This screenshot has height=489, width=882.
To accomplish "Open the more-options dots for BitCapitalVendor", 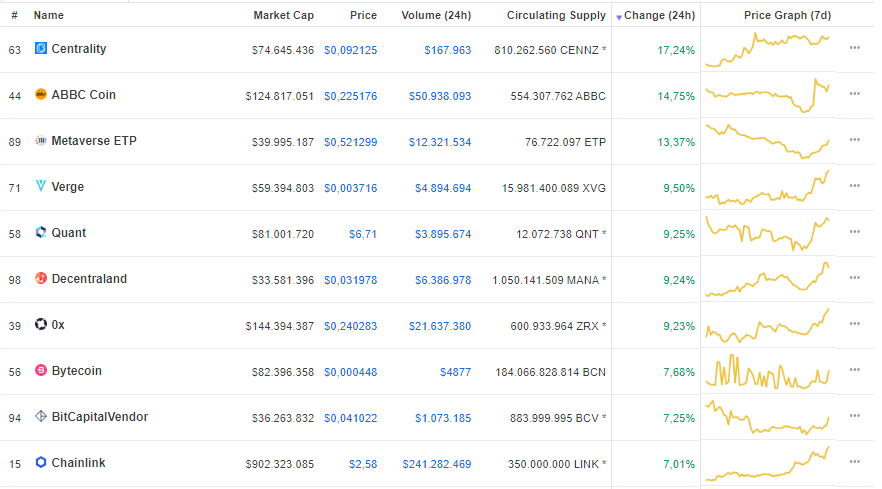I will (x=854, y=416).
